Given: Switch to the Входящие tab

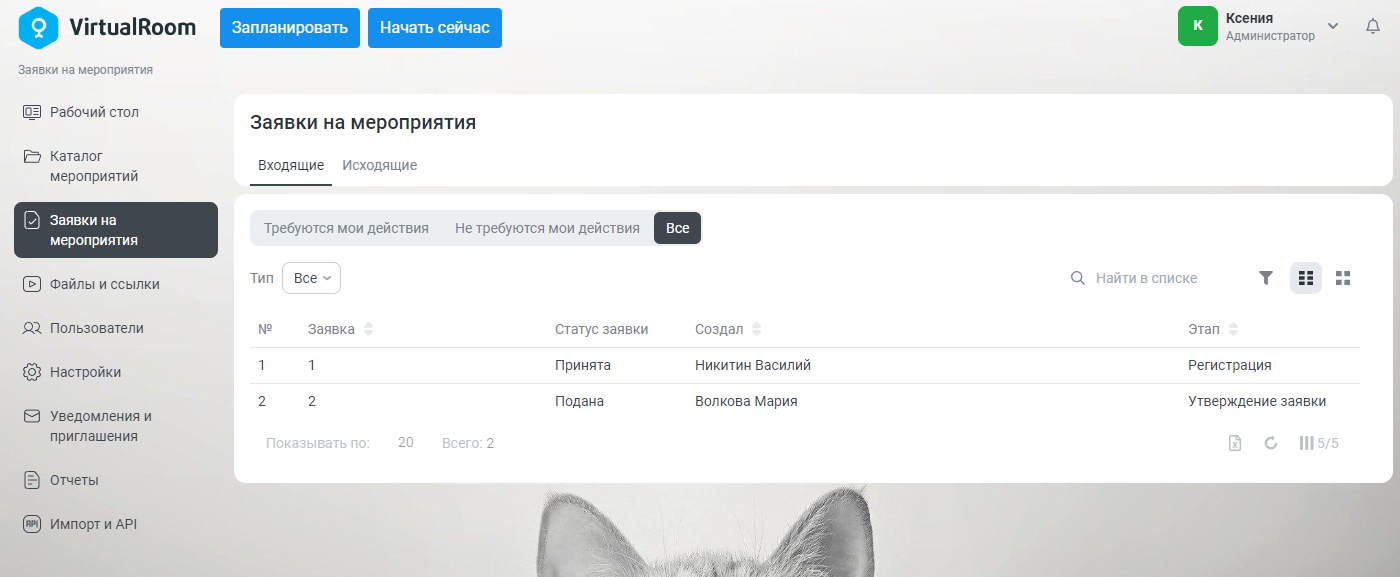Looking at the screenshot, I should [291, 166].
